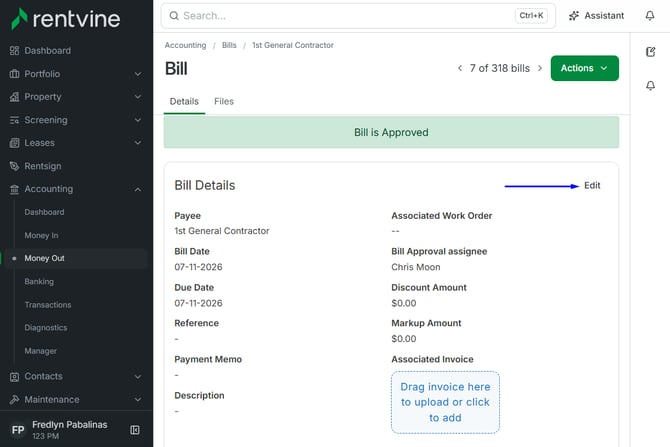Click the FP user avatar

(18, 430)
